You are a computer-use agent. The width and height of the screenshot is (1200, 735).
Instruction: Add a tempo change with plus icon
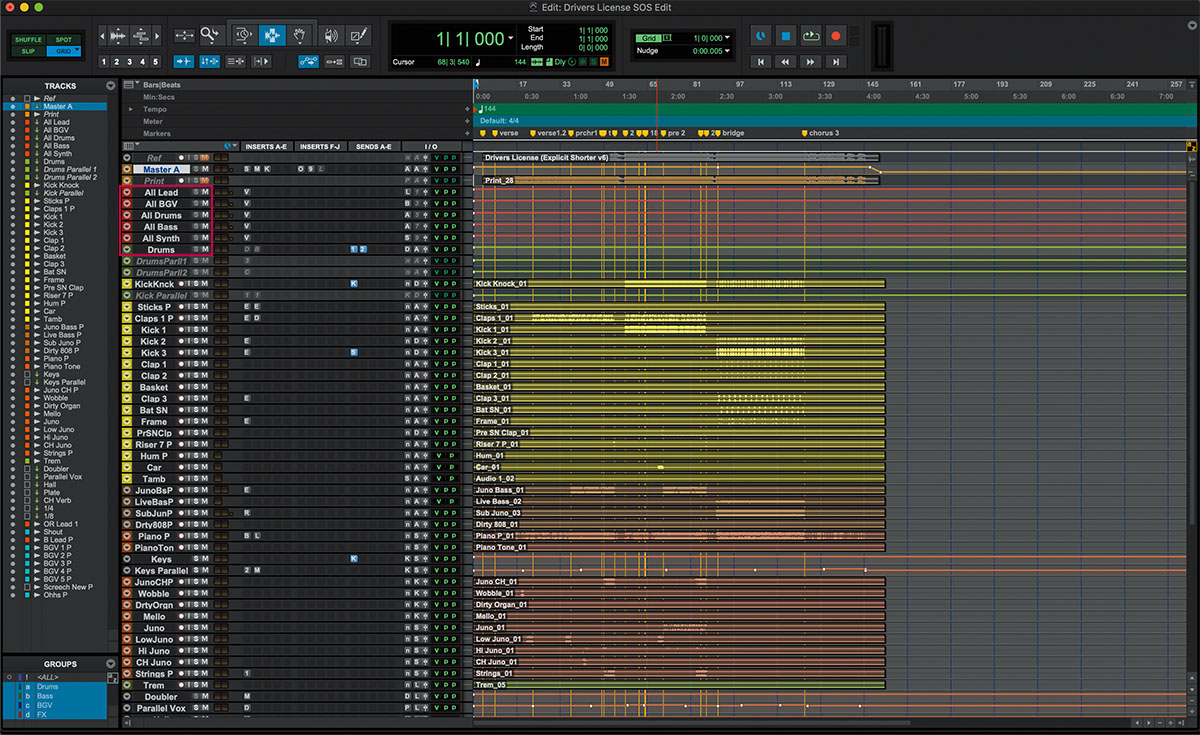coord(467,109)
